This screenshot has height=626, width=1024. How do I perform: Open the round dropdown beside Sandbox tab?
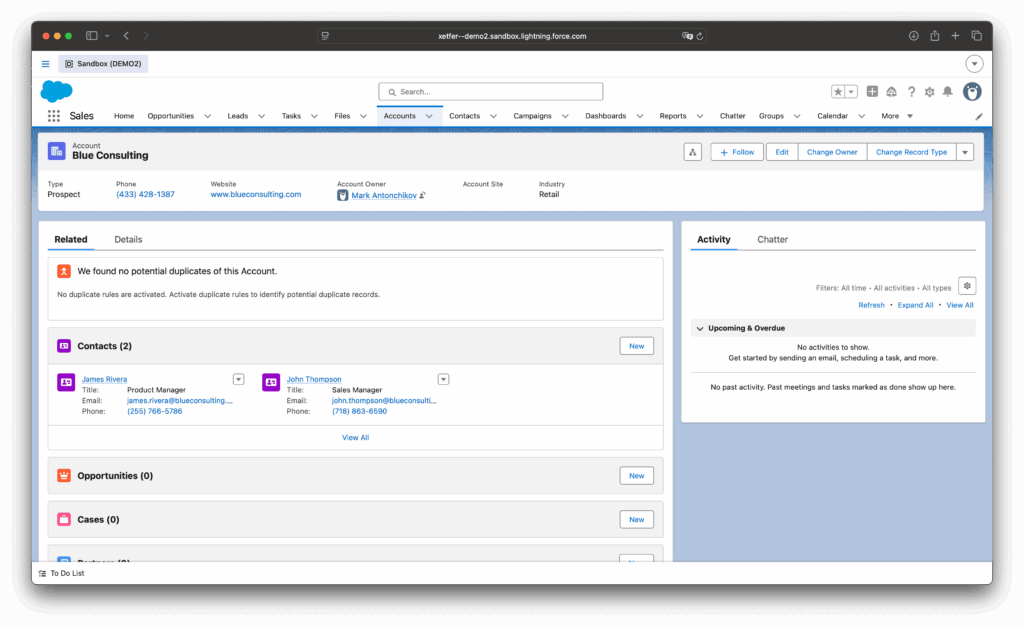[974, 64]
